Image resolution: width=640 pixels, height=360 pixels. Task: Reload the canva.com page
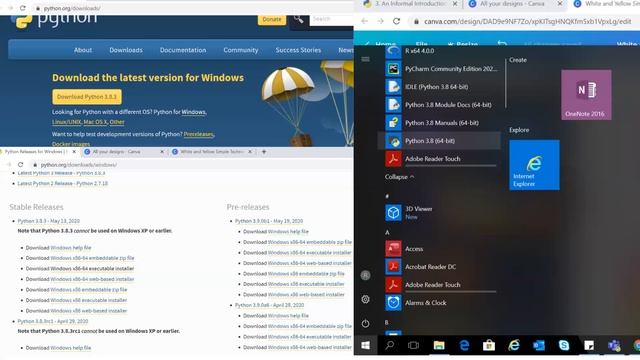coord(396,21)
